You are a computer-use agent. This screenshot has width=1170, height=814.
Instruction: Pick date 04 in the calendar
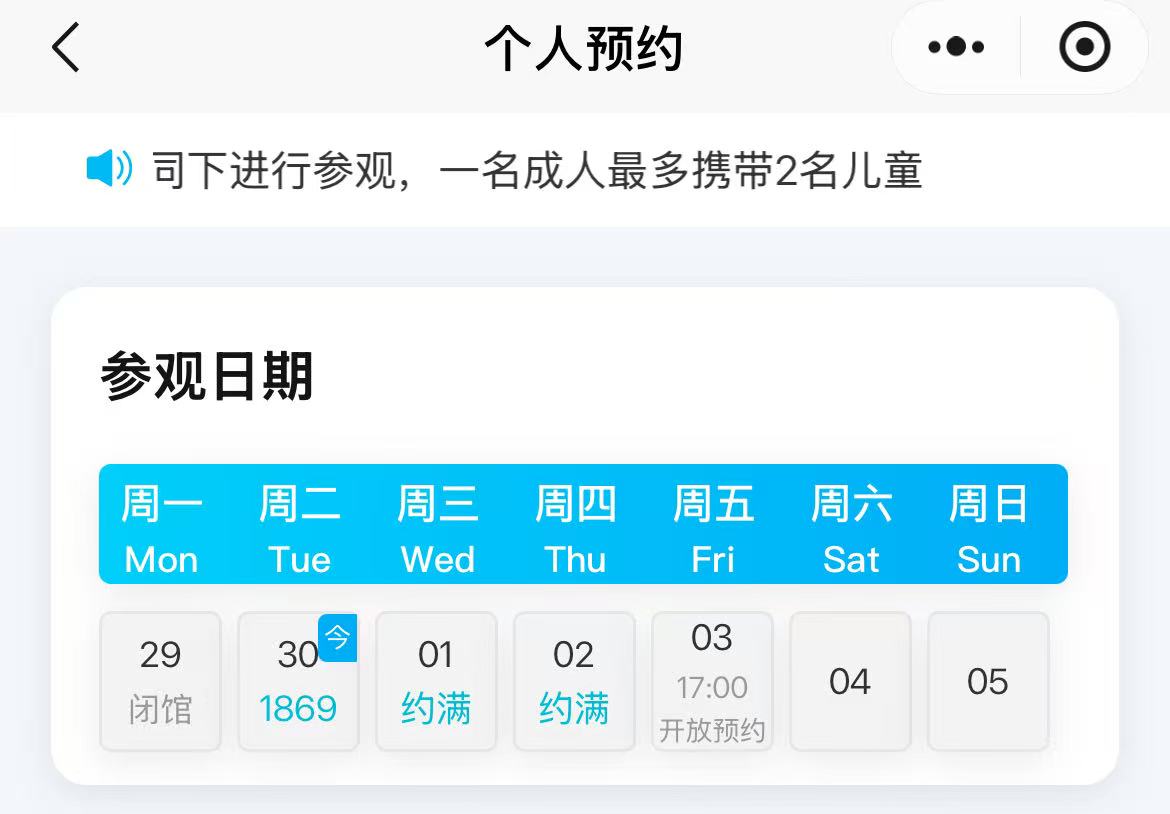(x=850, y=681)
